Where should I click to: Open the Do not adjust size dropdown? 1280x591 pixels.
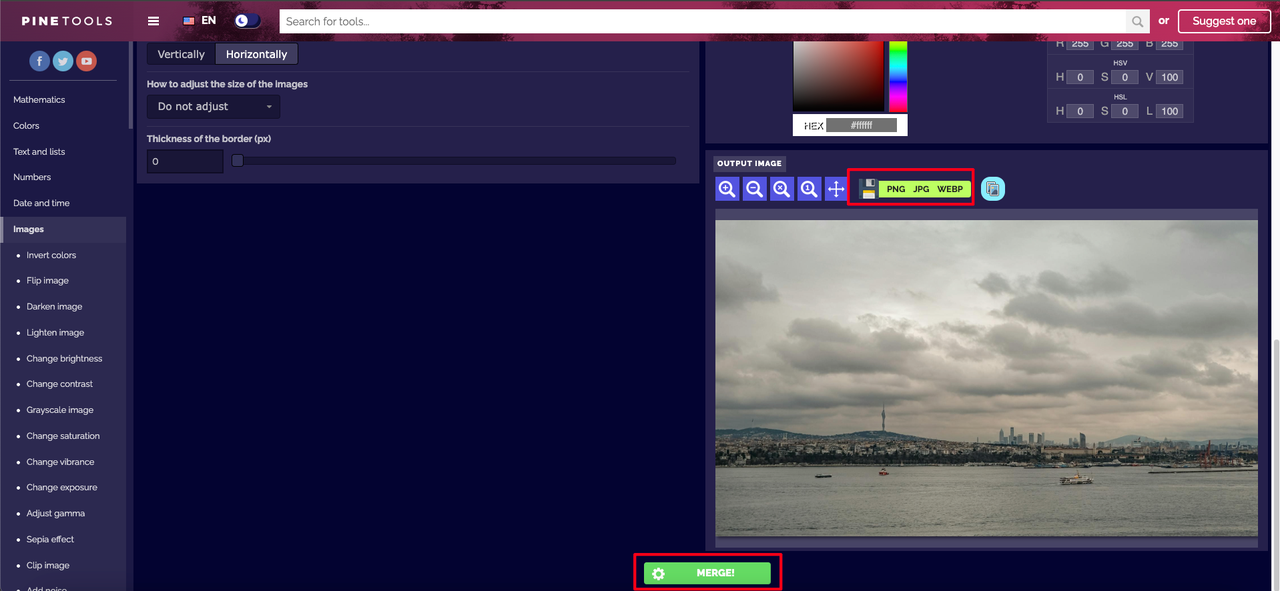click(x=213, y=106)
